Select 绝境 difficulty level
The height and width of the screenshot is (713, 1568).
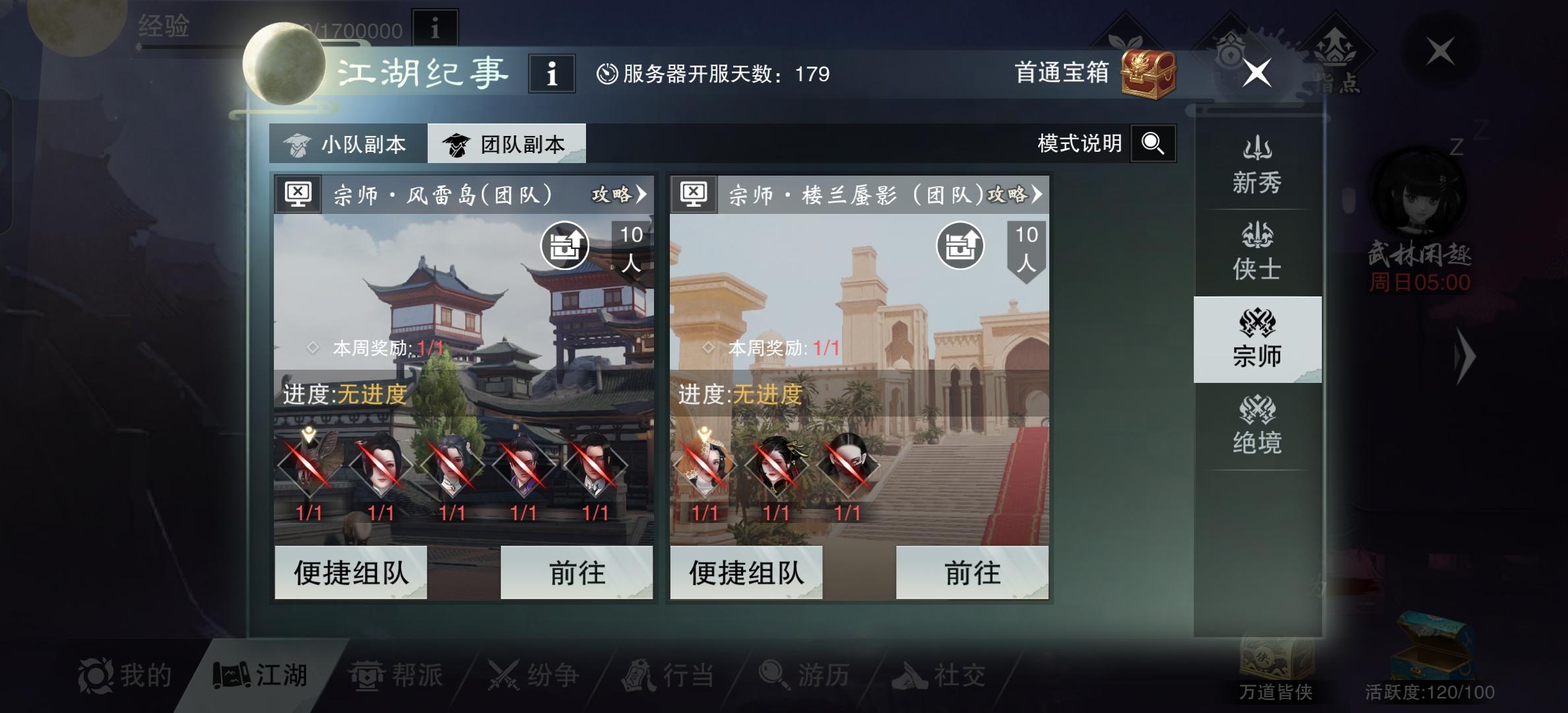point(1257,426)
